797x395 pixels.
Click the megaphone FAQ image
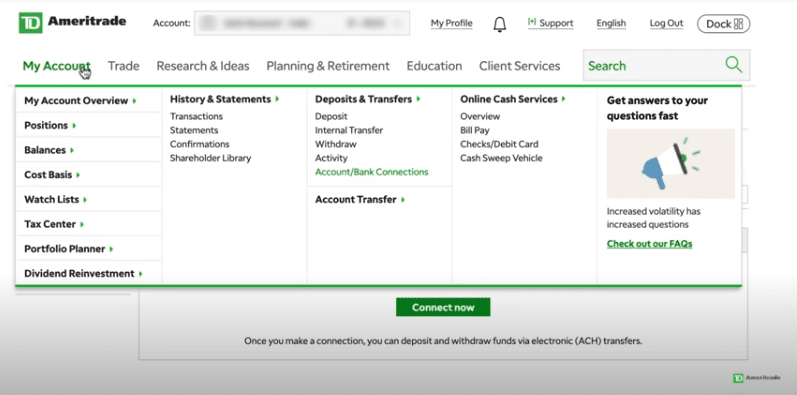click(670, 163)
